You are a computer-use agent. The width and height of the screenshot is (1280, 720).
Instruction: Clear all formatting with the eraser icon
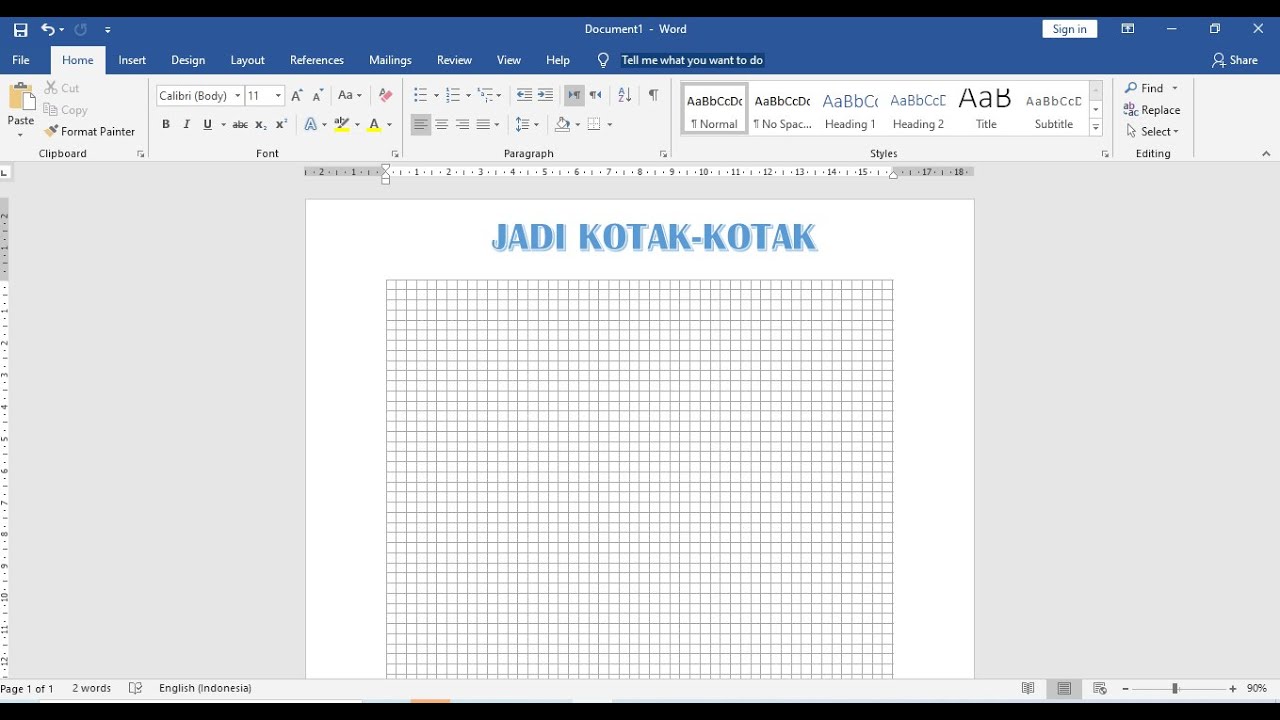pos(385,96)
